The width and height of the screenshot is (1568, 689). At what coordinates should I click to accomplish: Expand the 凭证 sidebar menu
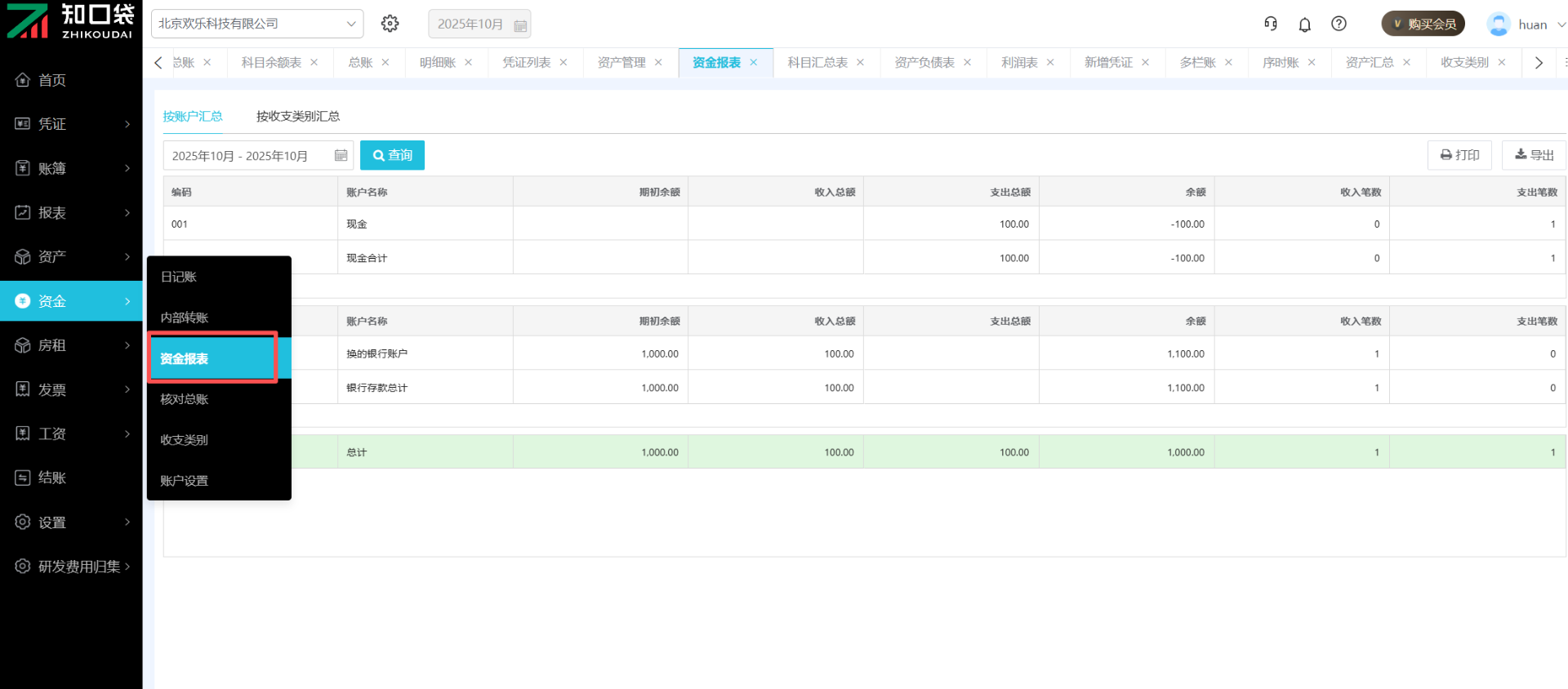tap(71, 124)
